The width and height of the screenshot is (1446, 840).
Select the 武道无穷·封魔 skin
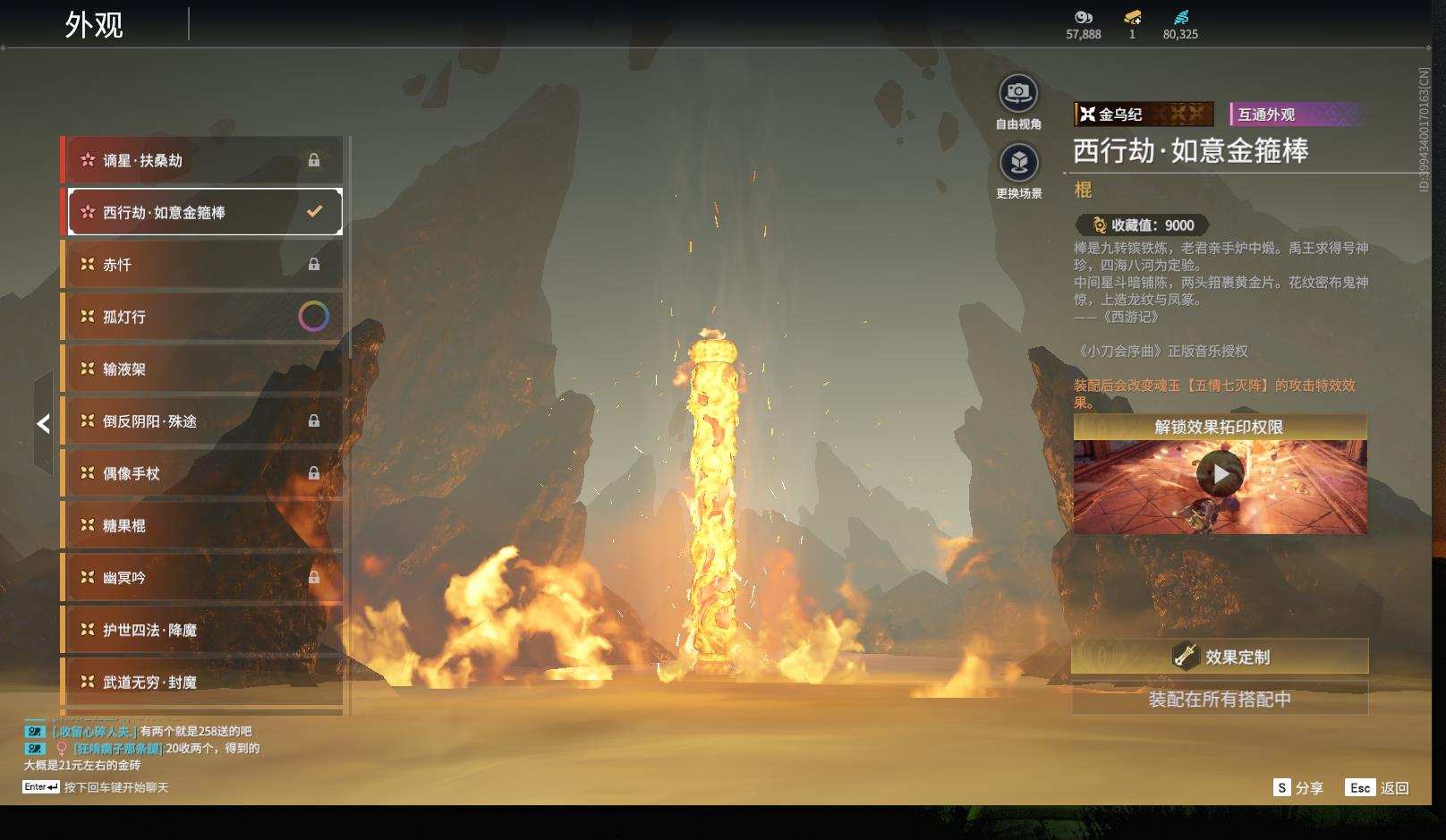201,682
